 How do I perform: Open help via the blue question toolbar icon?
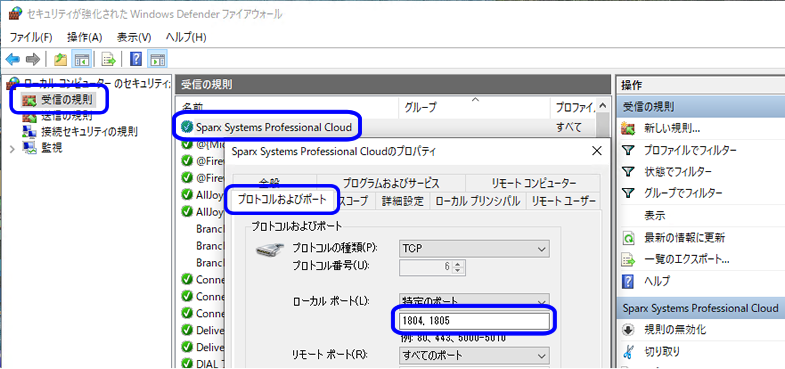[x=136, y=60]
